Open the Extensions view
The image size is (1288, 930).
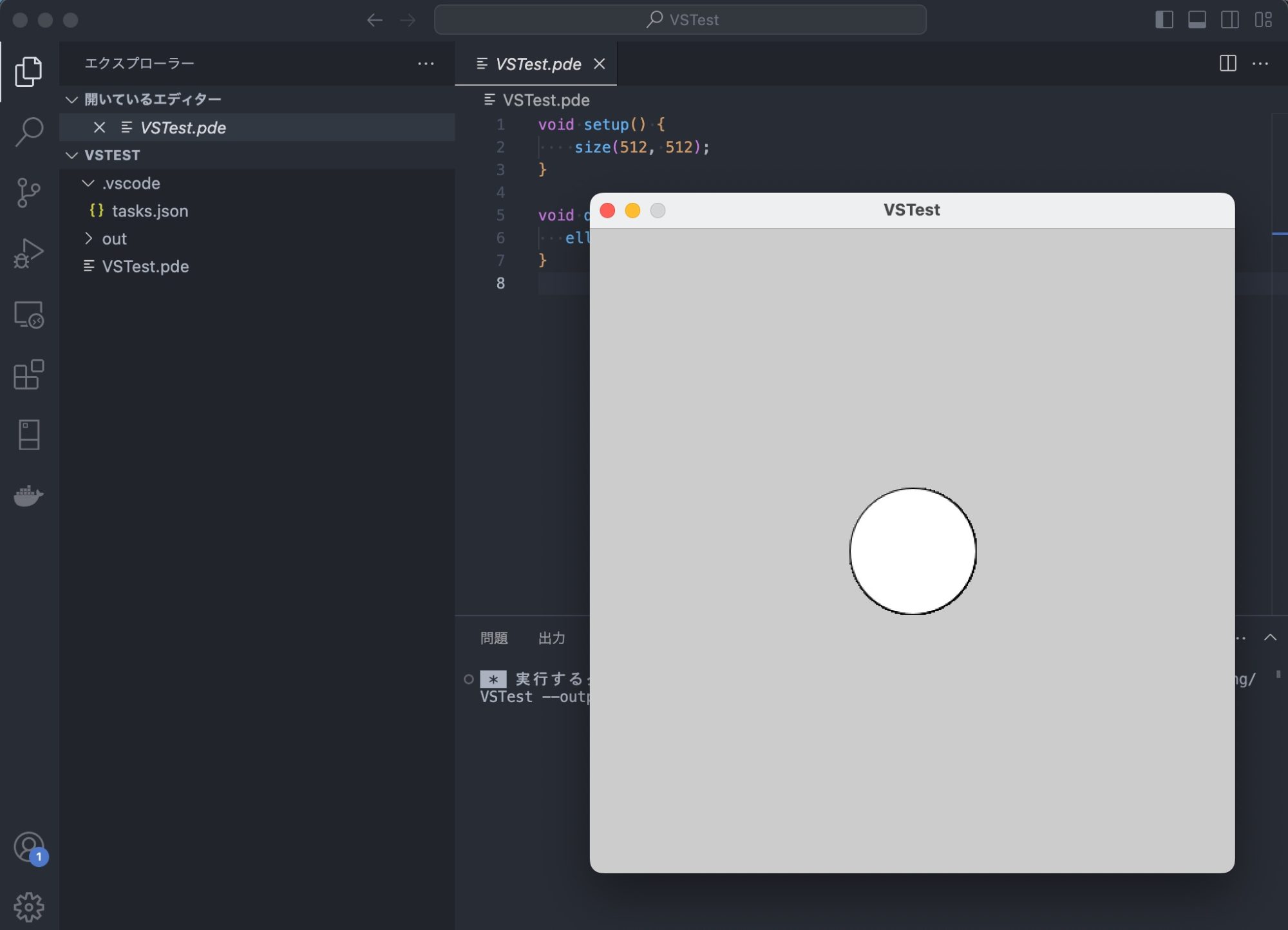(29, 375)
